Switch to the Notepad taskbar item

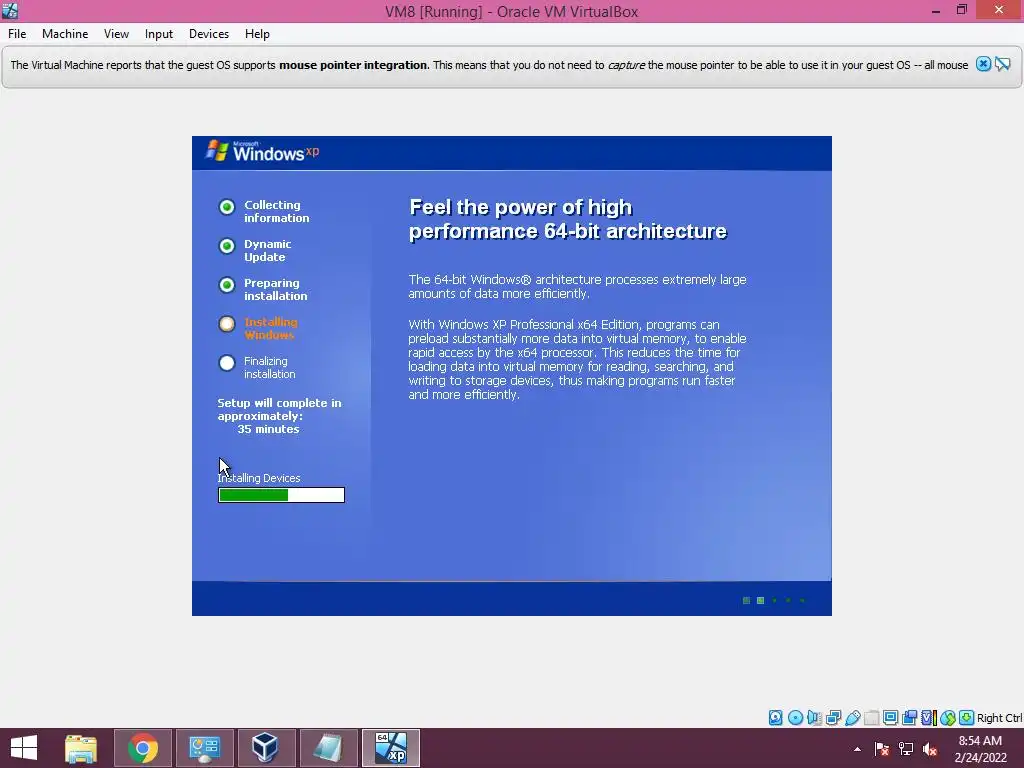(x=328, y=748)
